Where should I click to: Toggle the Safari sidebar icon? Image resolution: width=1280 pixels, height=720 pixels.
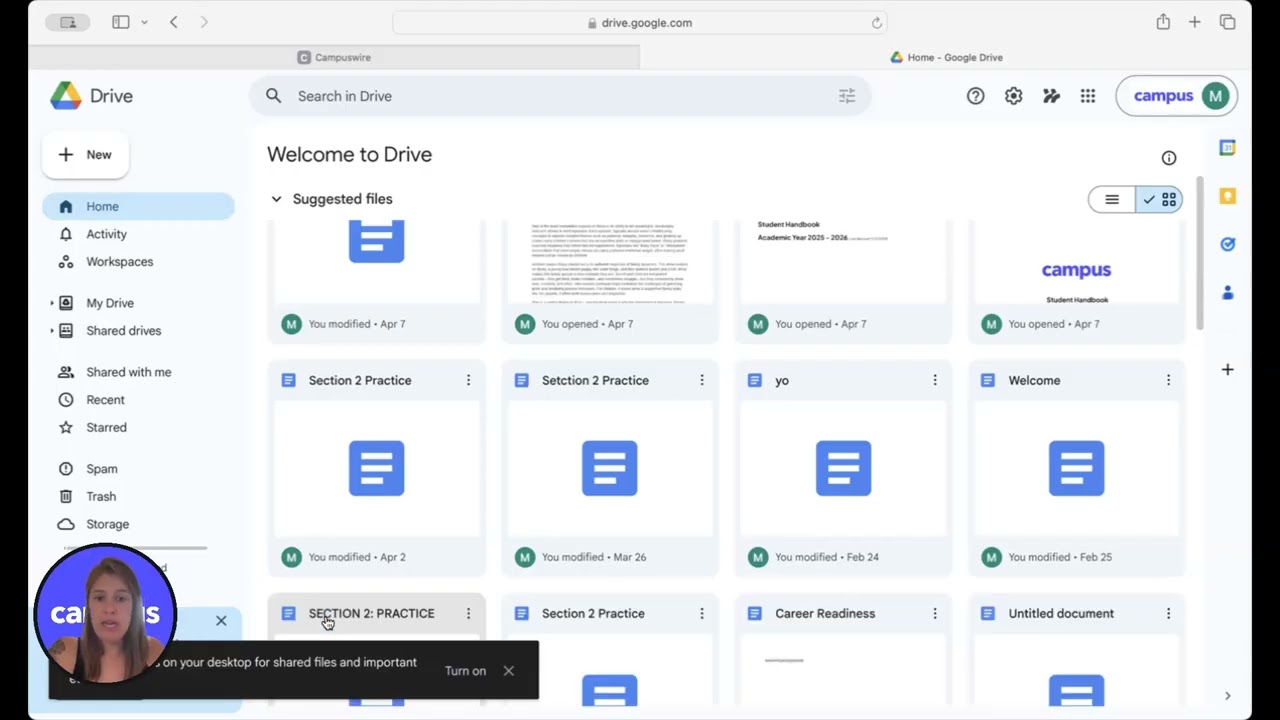(x=120, y=22)
